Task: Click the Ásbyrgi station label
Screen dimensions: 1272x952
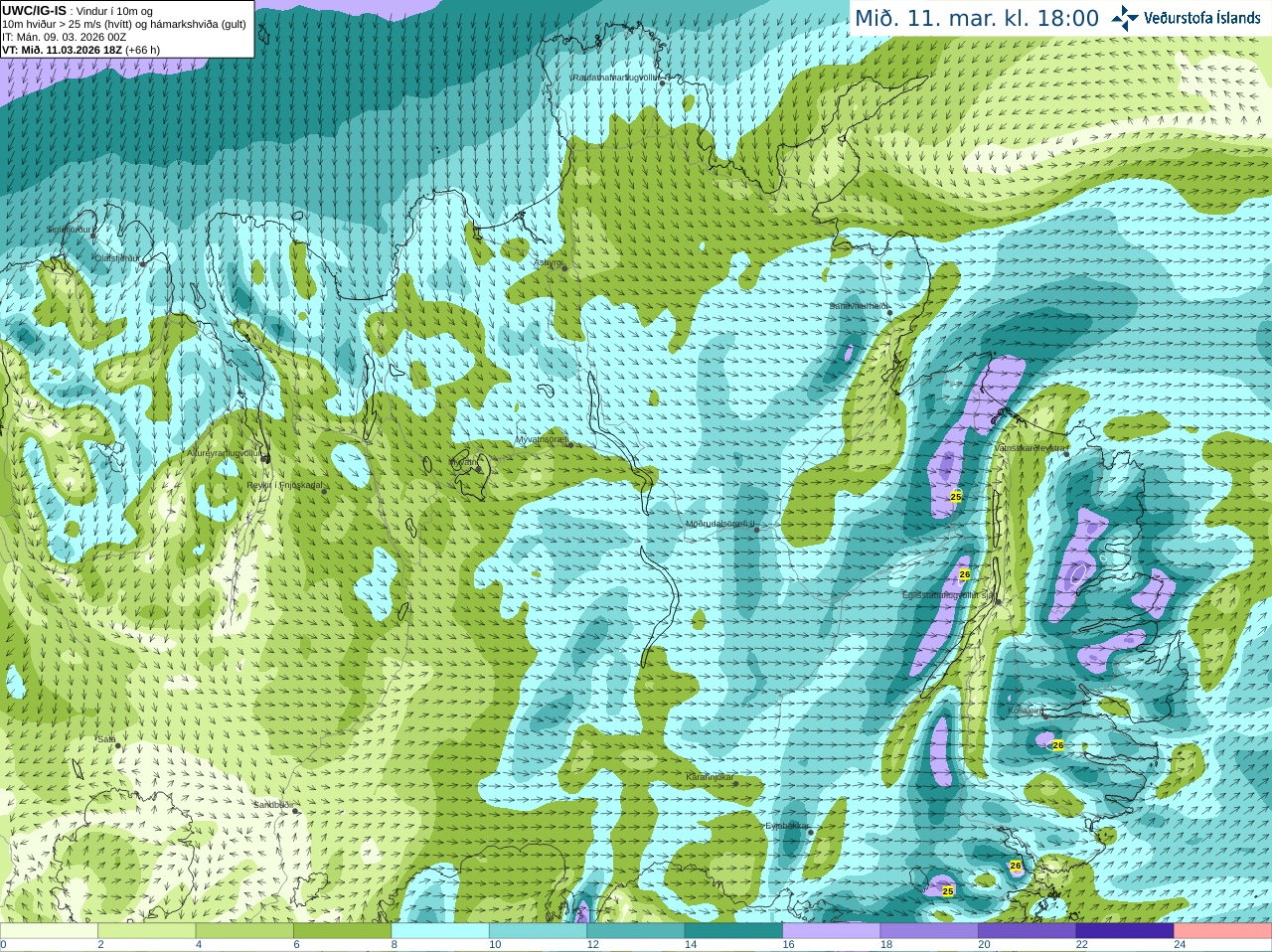Action: 549,263
